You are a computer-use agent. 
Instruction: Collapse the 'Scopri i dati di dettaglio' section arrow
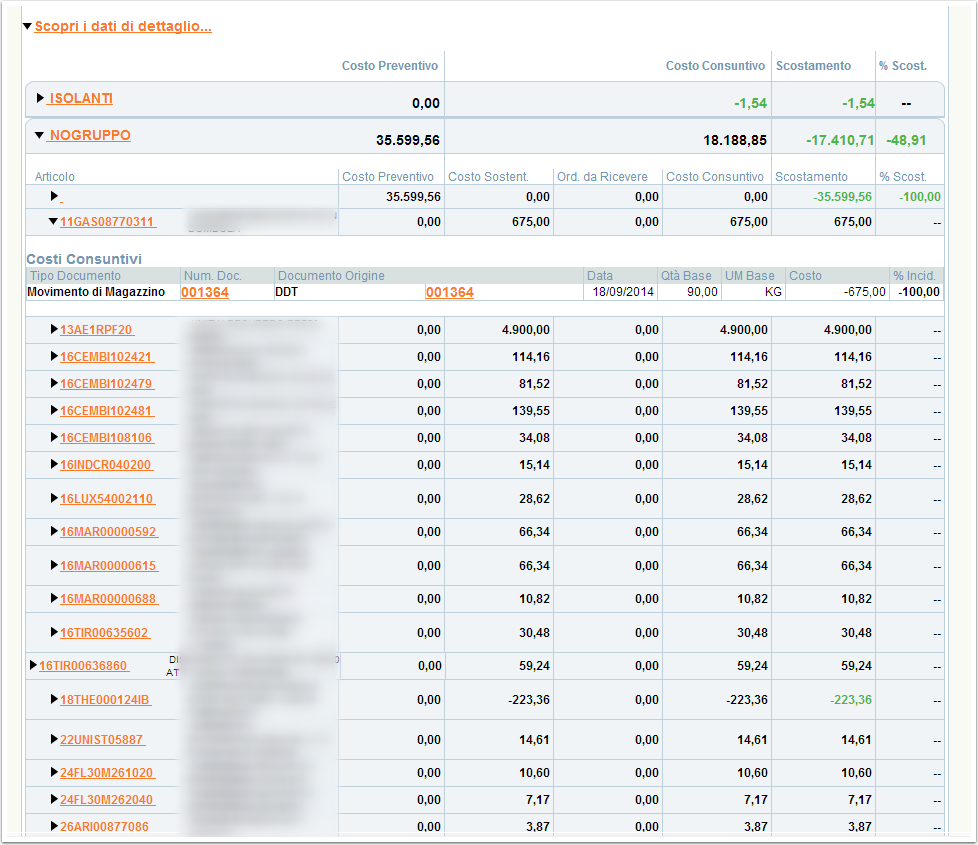[27, 27]
